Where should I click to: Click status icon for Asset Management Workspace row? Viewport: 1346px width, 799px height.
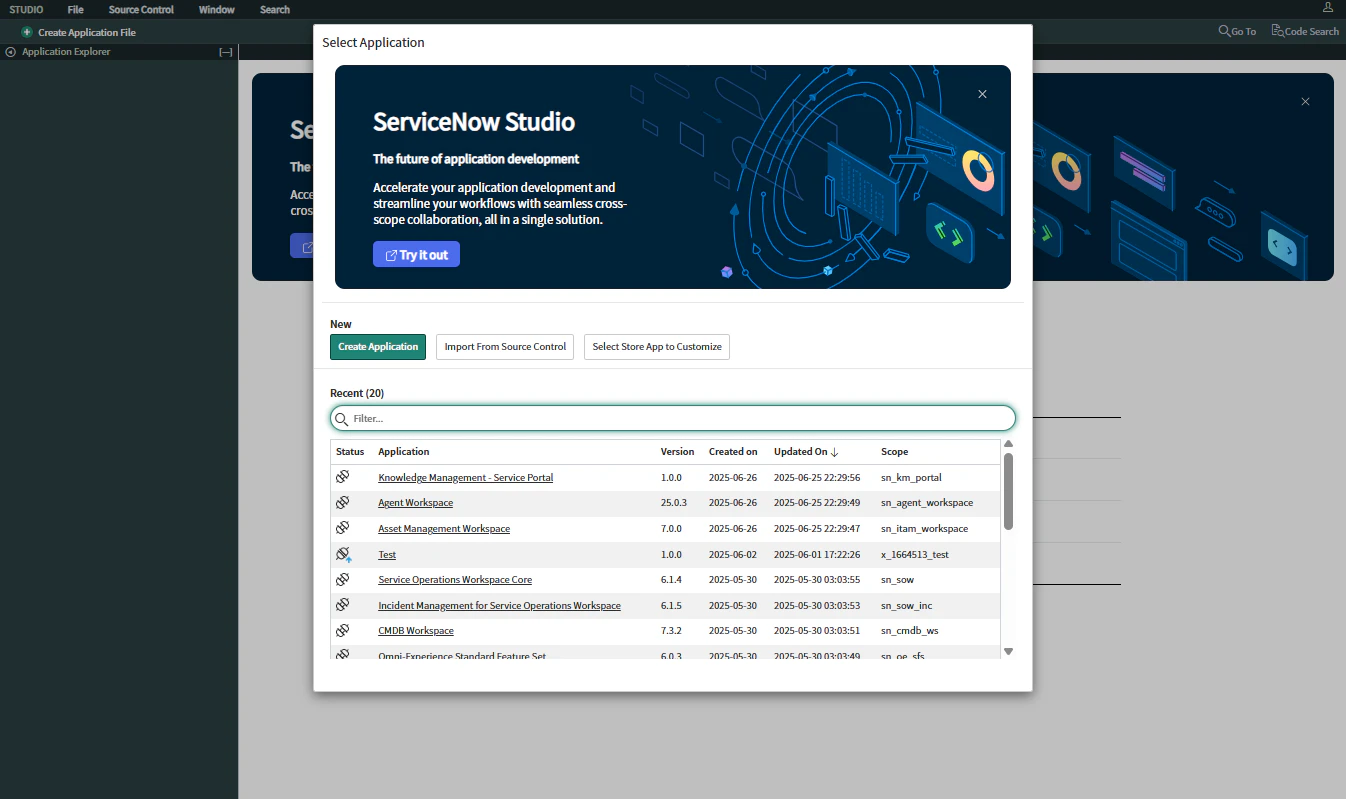(x=342, y=528)
